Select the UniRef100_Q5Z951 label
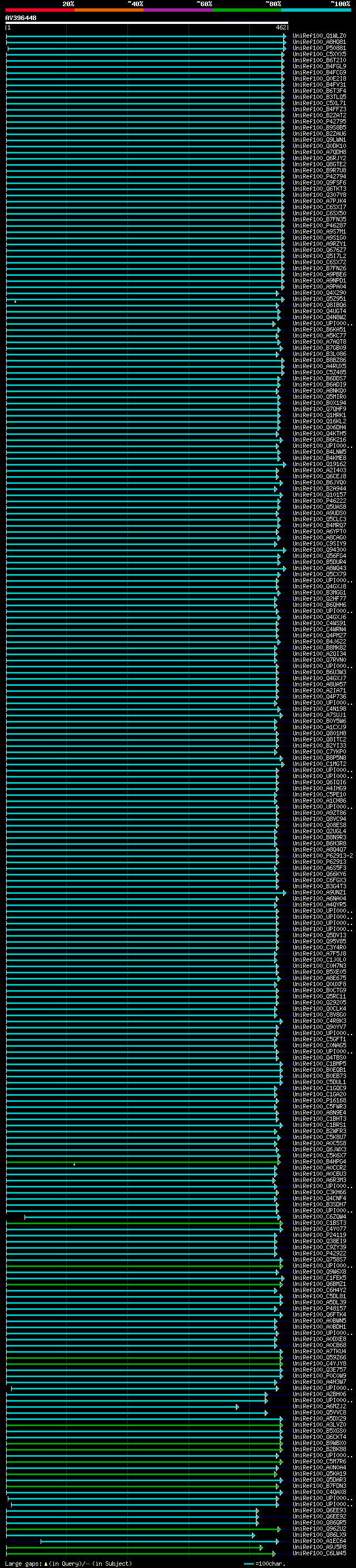This screenshot has height=1568, width=356. pyautogui.click(x=319, y=299)
